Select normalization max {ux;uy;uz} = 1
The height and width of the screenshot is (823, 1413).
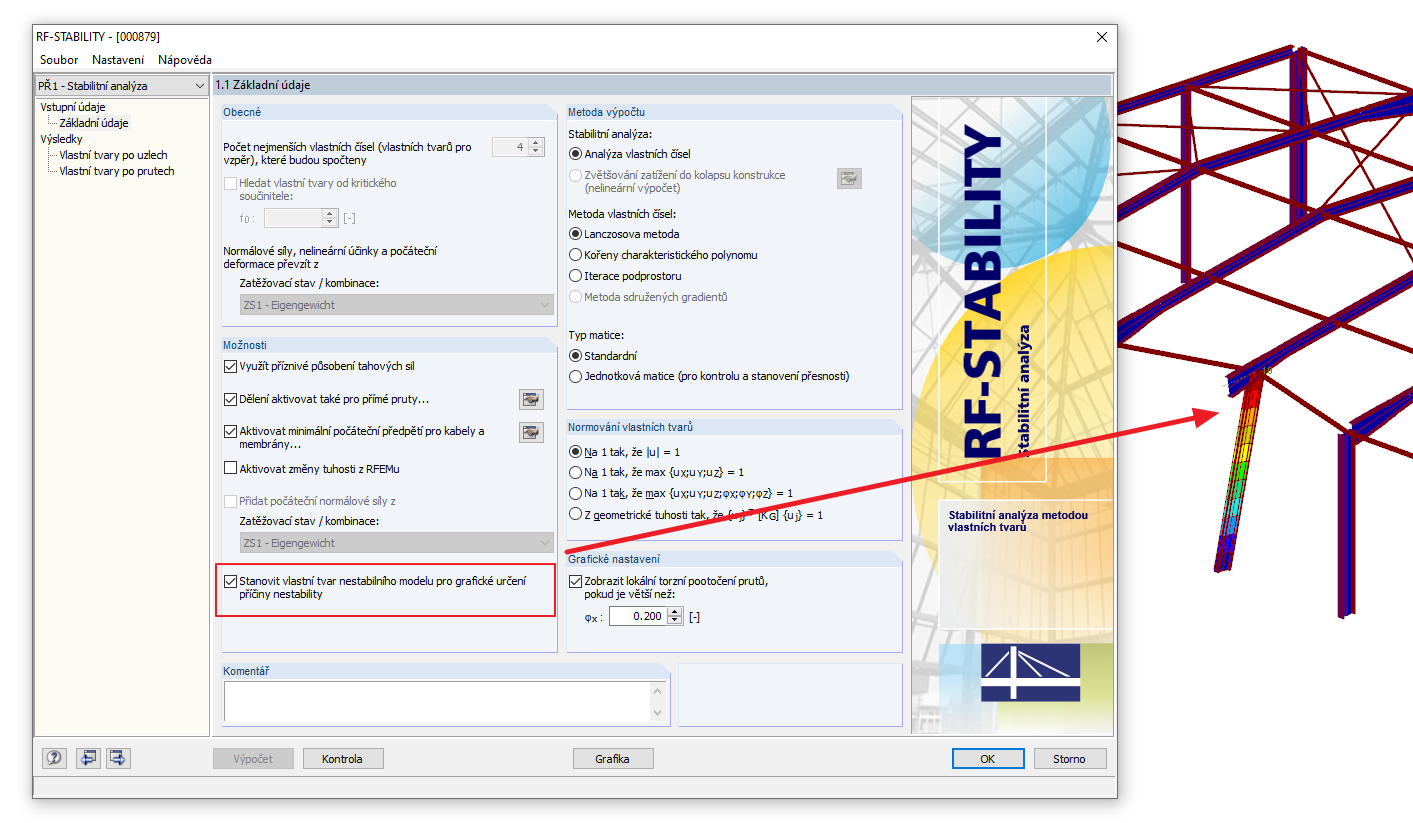click(575, 472)
